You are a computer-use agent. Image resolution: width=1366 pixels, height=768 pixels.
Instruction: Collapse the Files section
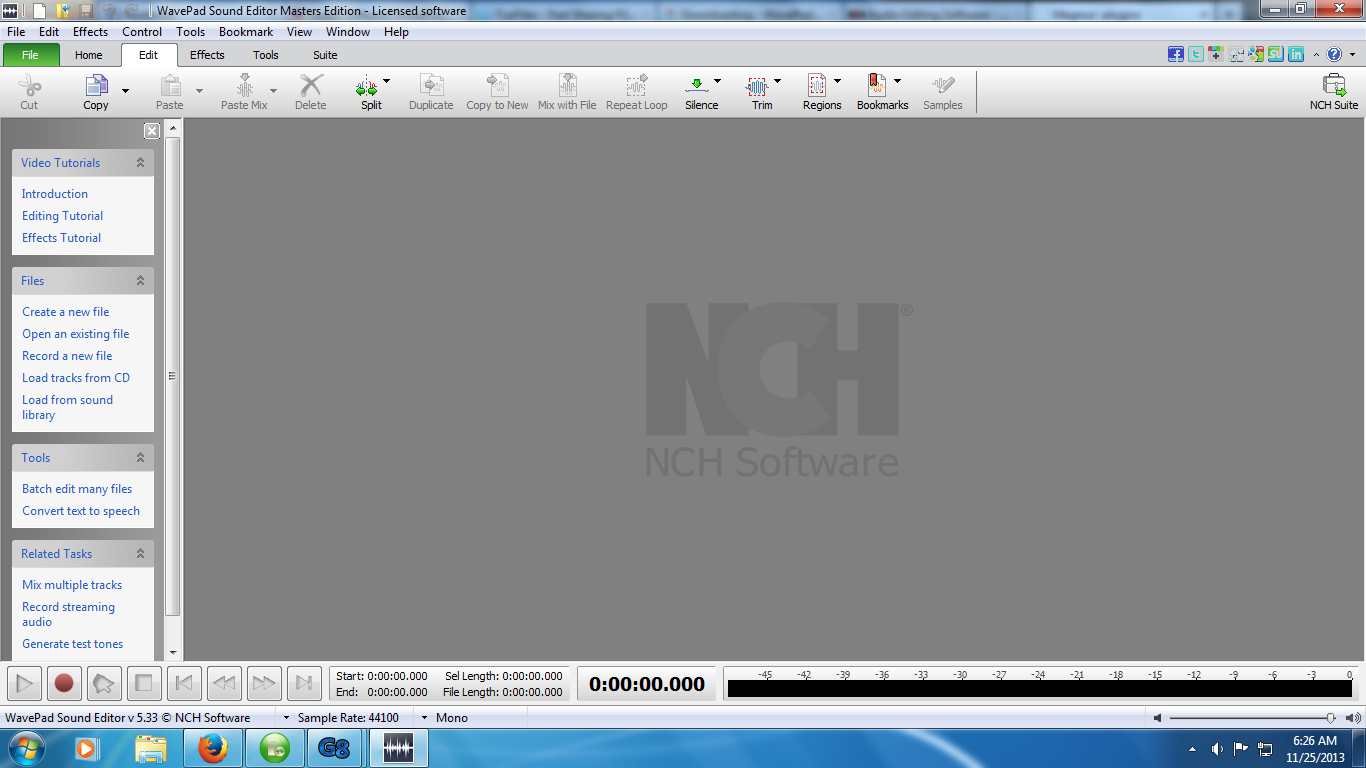[140, 280]
